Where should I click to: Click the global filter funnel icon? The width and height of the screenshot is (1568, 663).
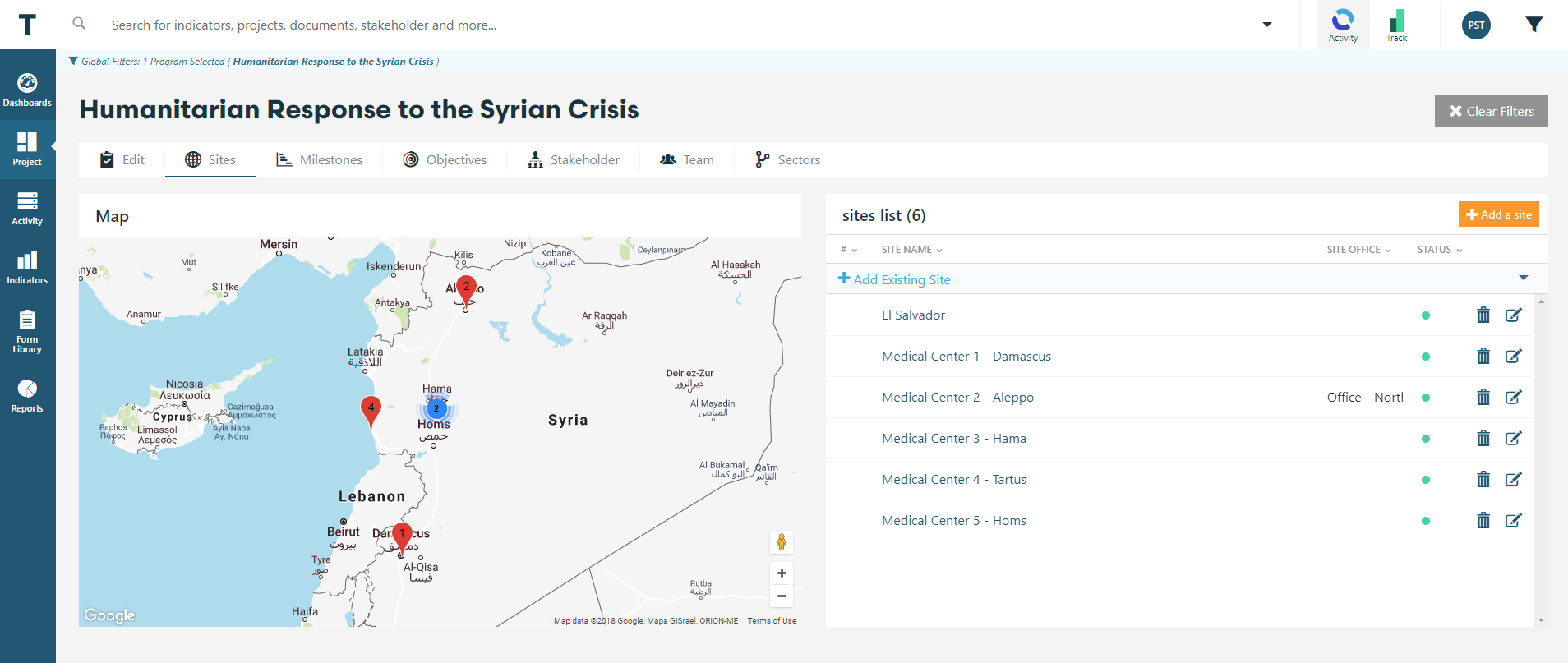click(1533, 25)
